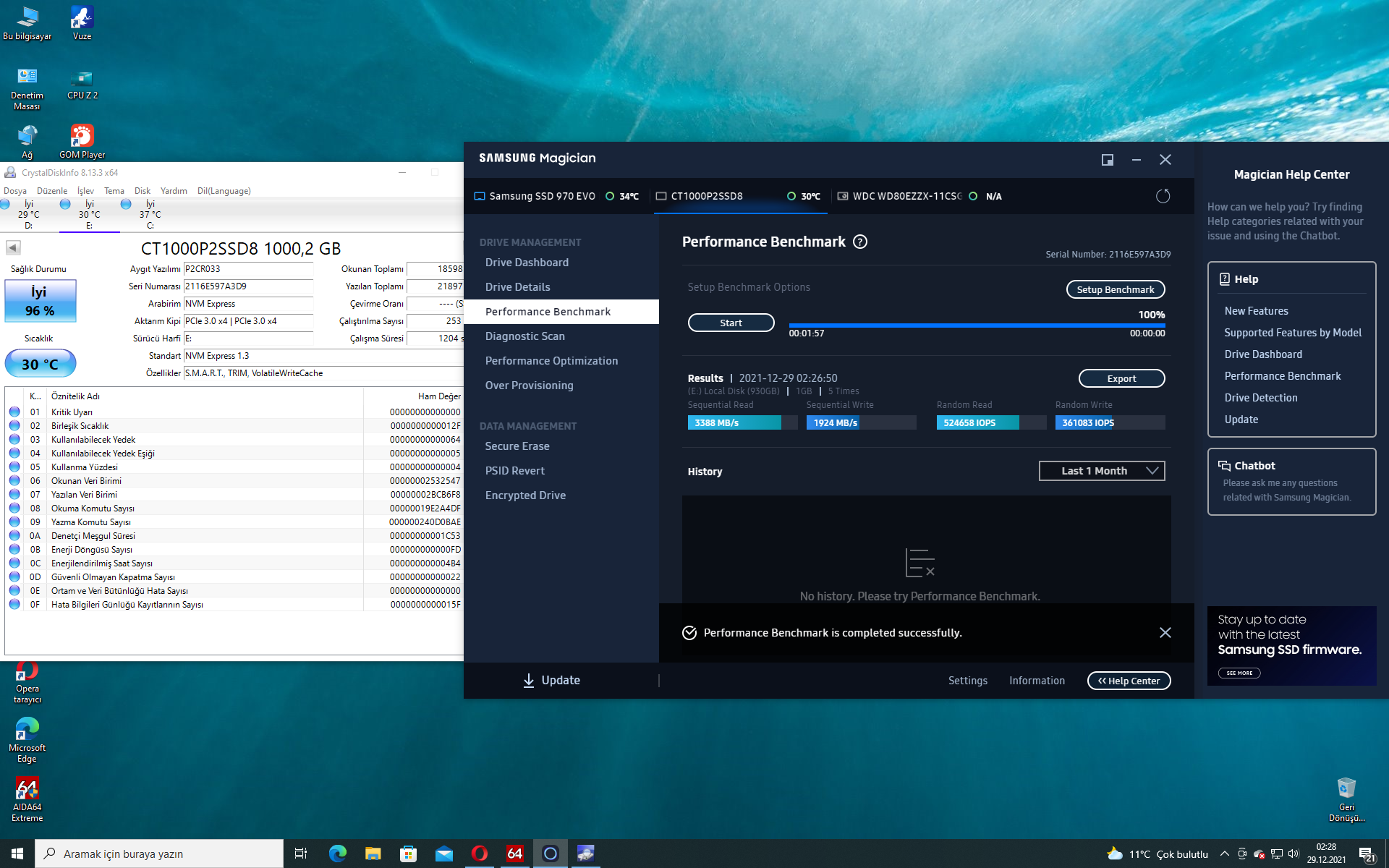
Task: Open the Last 1 Month history dropdown
Action: click(x=1101, y=471)
